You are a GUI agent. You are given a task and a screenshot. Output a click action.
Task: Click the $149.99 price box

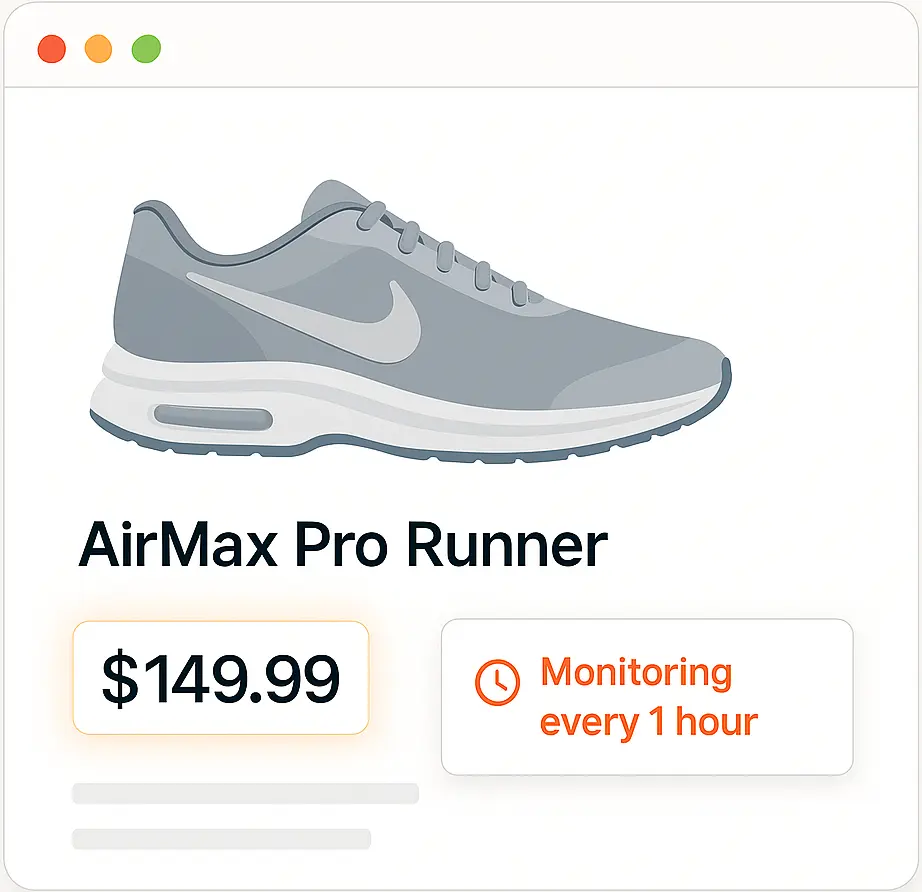[221, 678]
